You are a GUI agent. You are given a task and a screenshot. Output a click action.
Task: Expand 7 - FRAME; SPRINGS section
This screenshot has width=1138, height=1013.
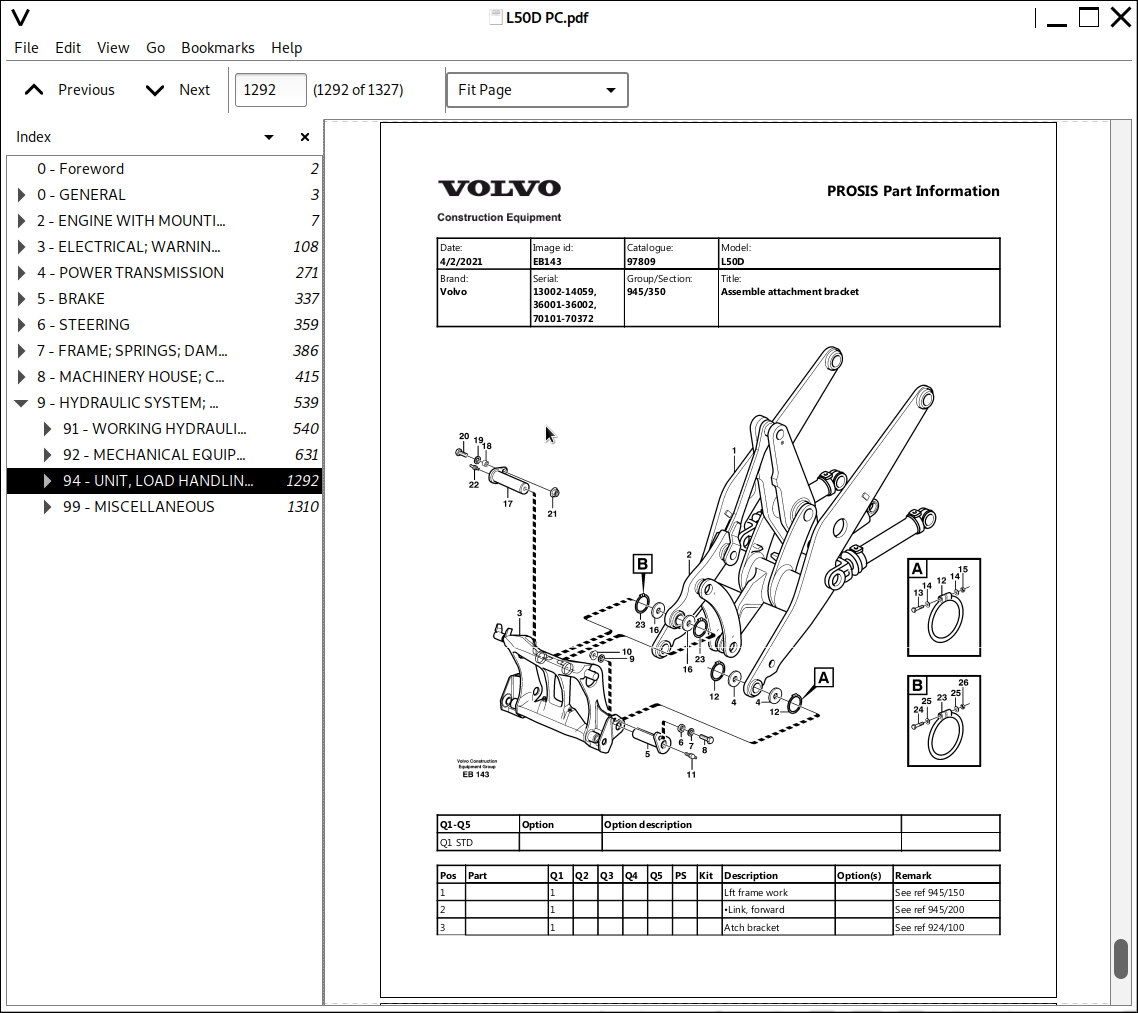pos(21,350)
